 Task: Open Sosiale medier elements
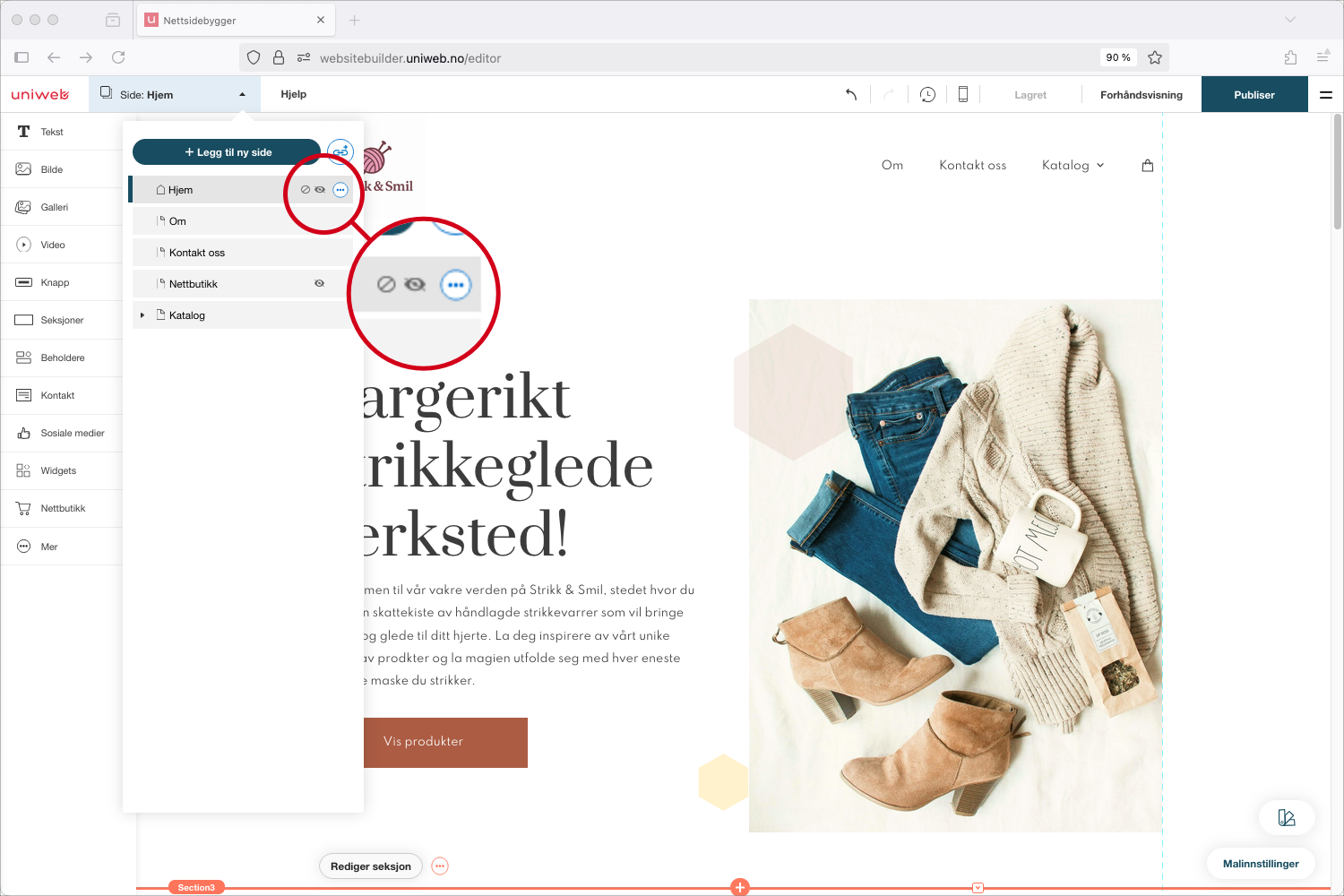point(61,433)
